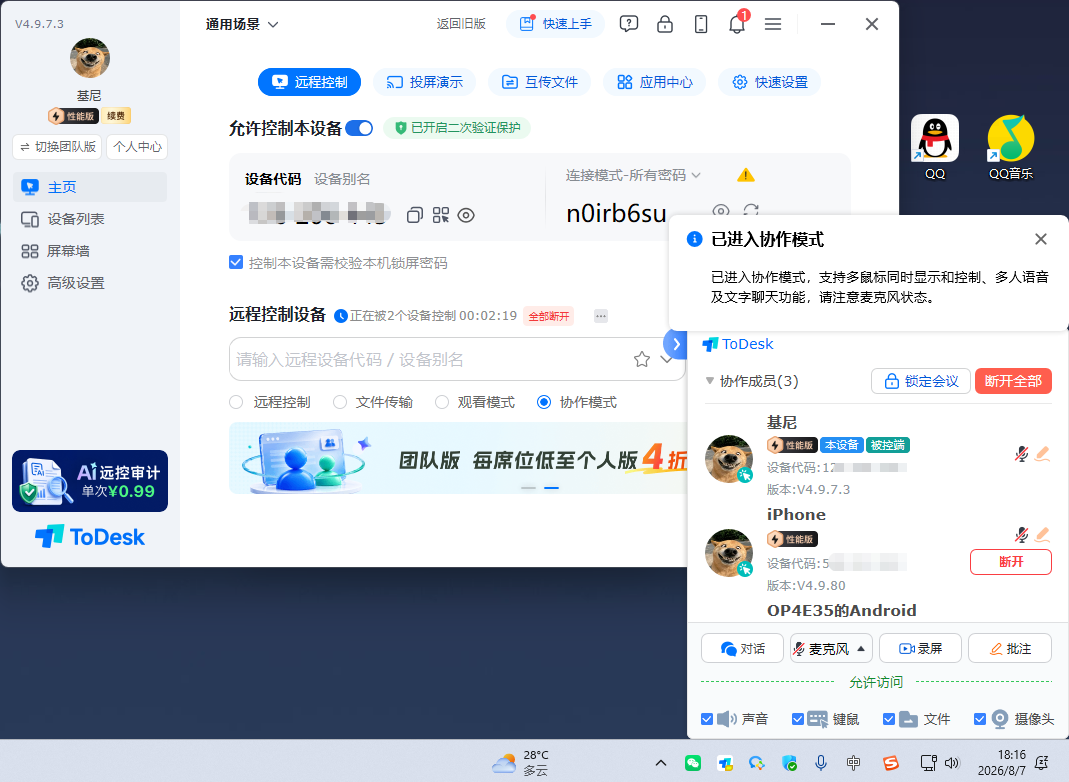Toggle 摄像头 access checkbox
Viewport: 1069px width, 782px height.
pos(980,719)
